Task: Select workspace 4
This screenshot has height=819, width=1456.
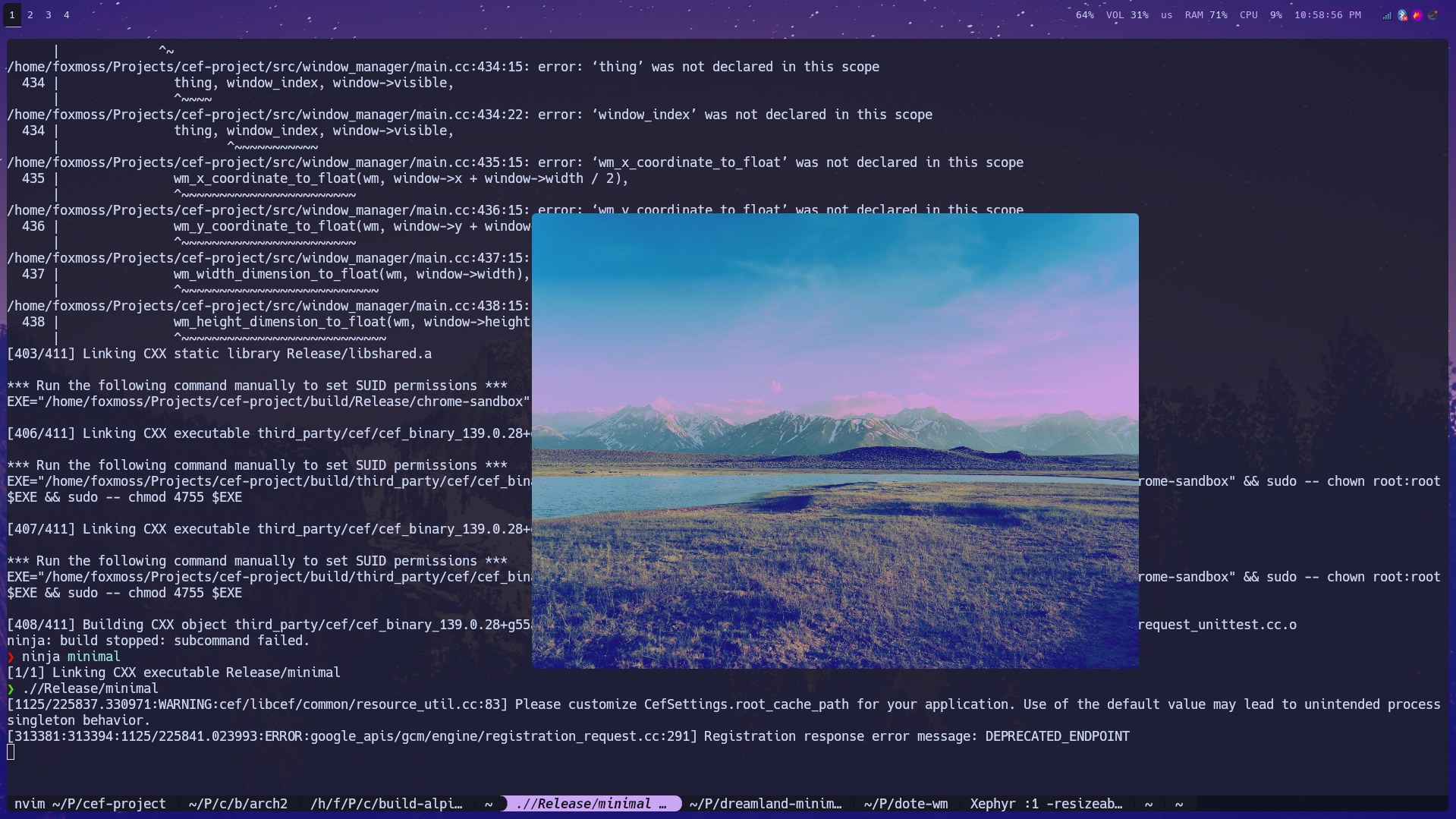Action: 67,15
